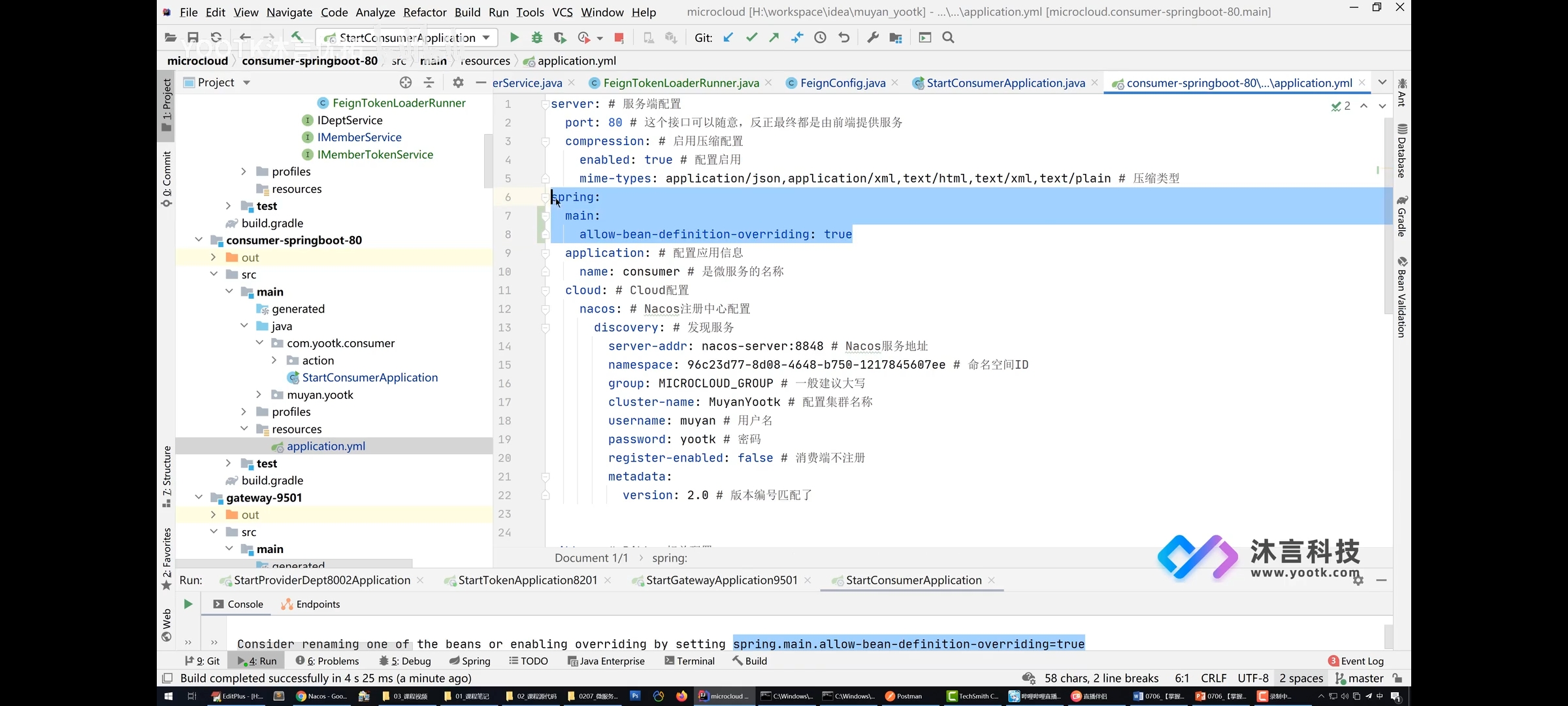Update project via Git blue arrow icon
Screen dimensions: 1568x706
[728, 38]
